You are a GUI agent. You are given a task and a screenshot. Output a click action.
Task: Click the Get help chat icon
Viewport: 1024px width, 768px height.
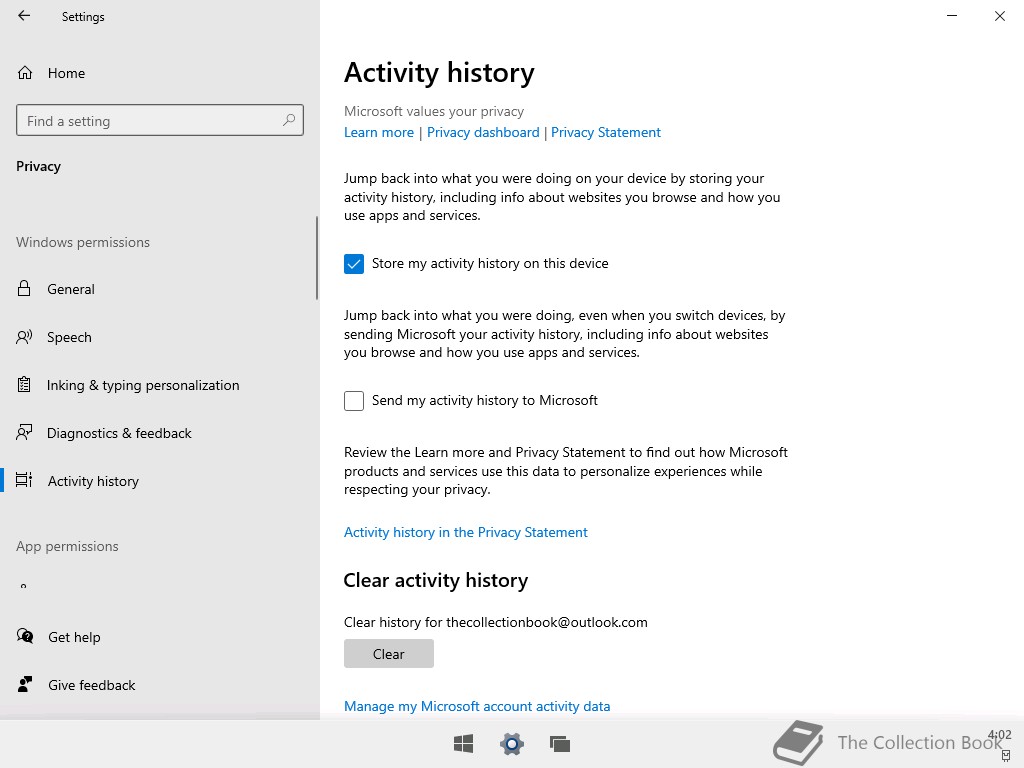(x=25, y=636)
